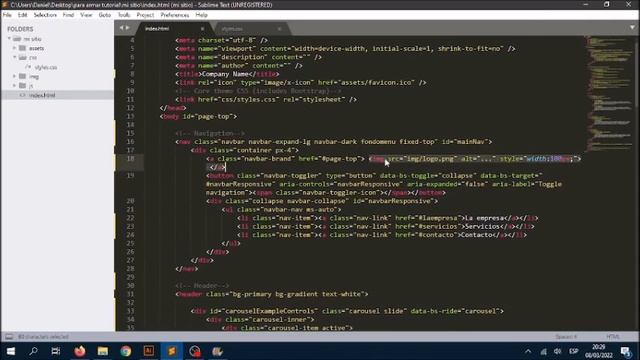
Task: Open Adobe Illustrator from the taskbar
Action: (149, 351)
